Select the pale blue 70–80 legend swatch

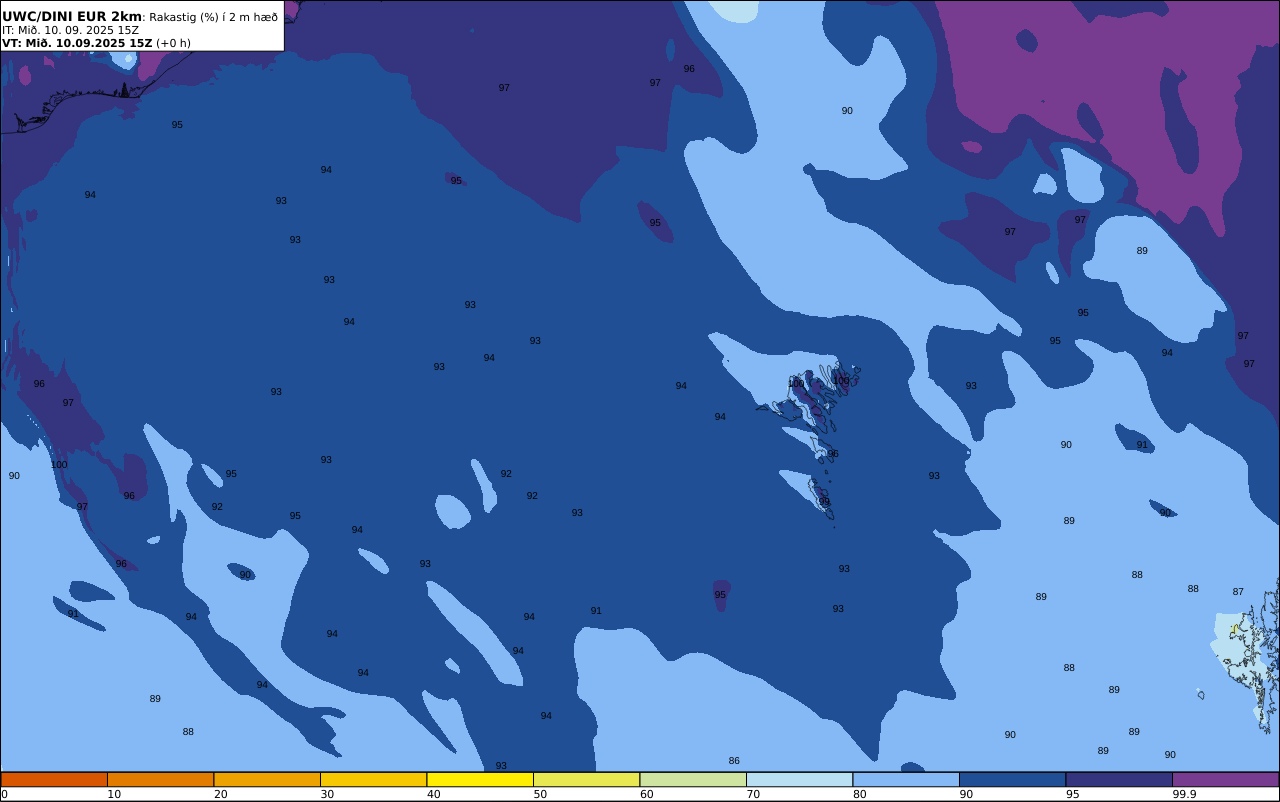pos(799,779)
